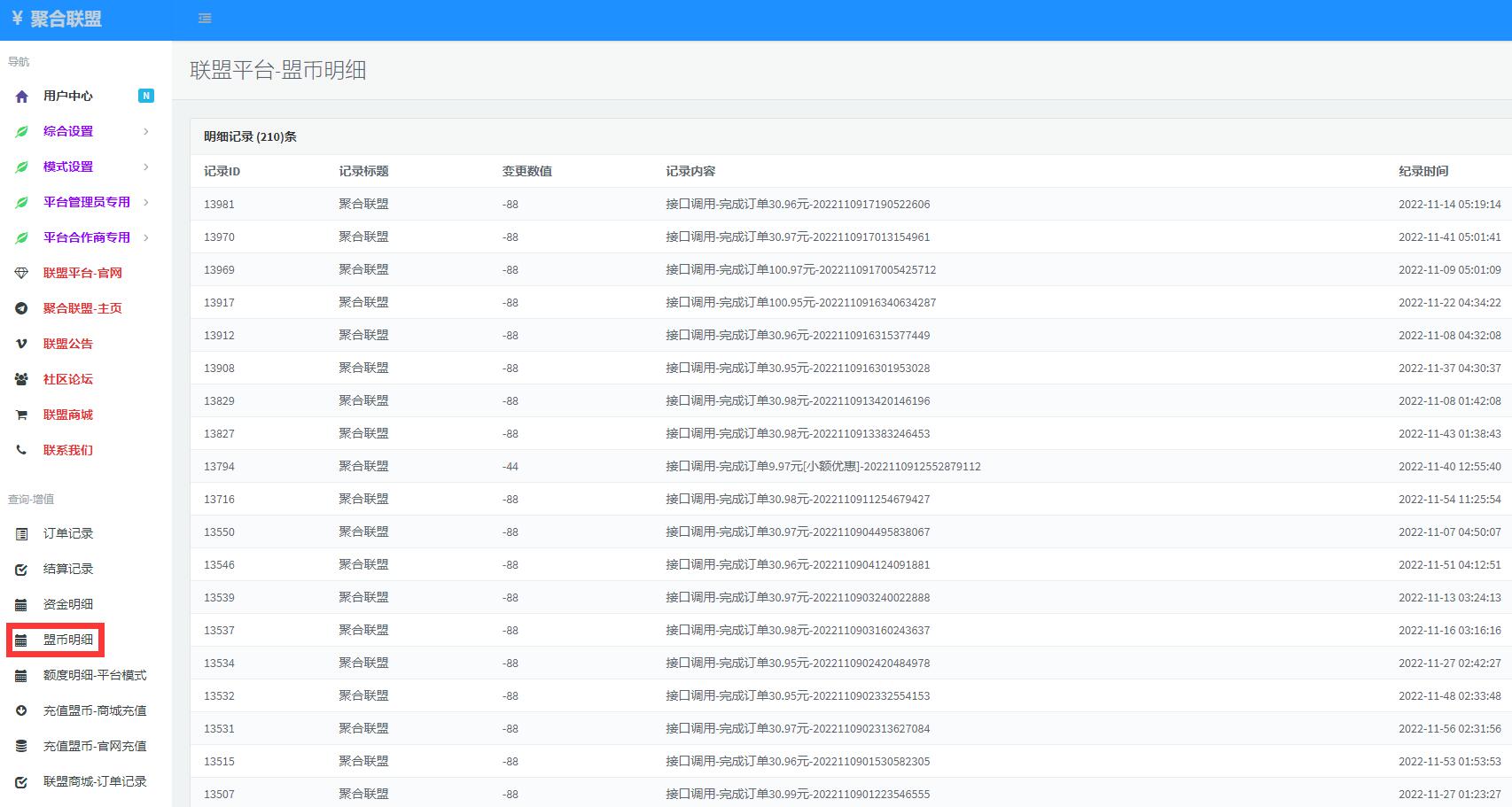
Task: Expand the 平台管理员专用 submenu chevron
Action: [x=146, y=202]
